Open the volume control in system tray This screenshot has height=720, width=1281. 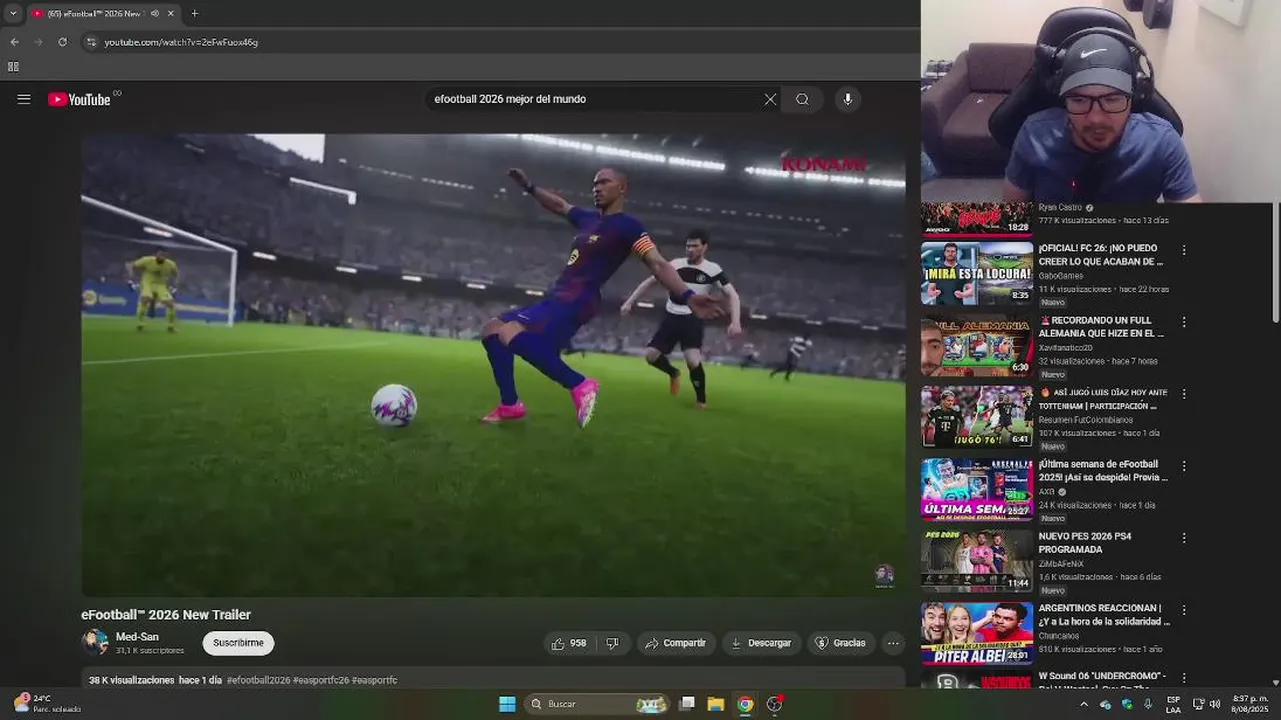coord(1215,704)
